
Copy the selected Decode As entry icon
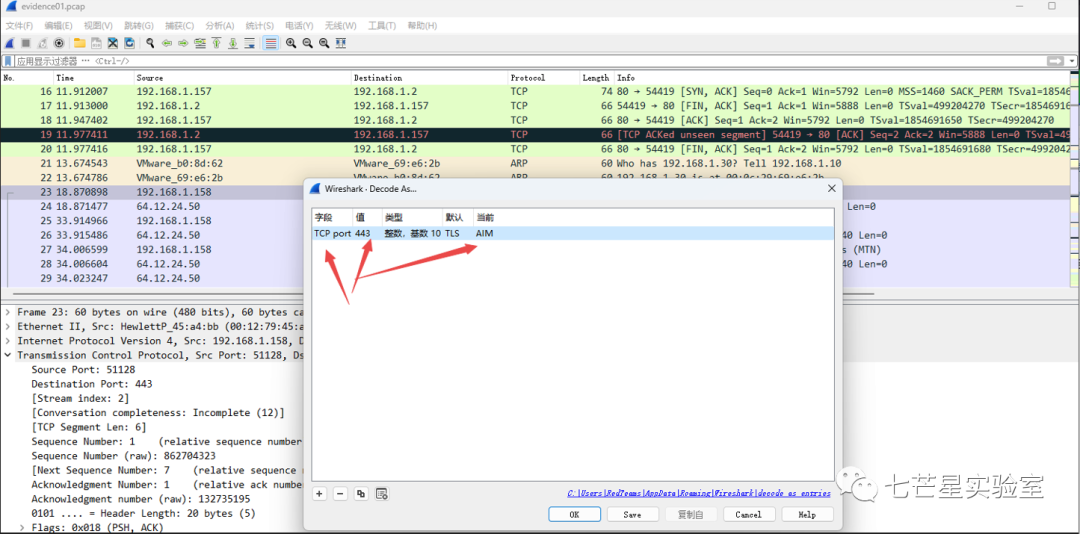coord(360,493)
